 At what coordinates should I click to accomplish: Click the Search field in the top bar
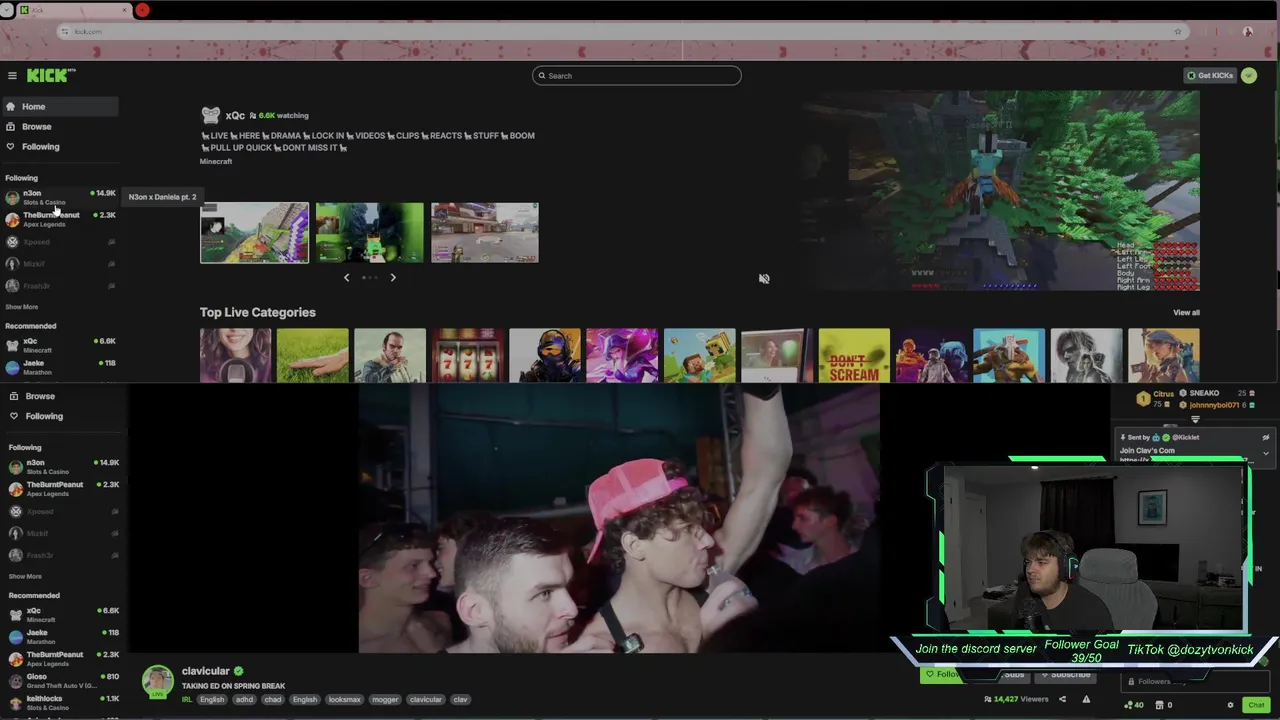[637, 75]
